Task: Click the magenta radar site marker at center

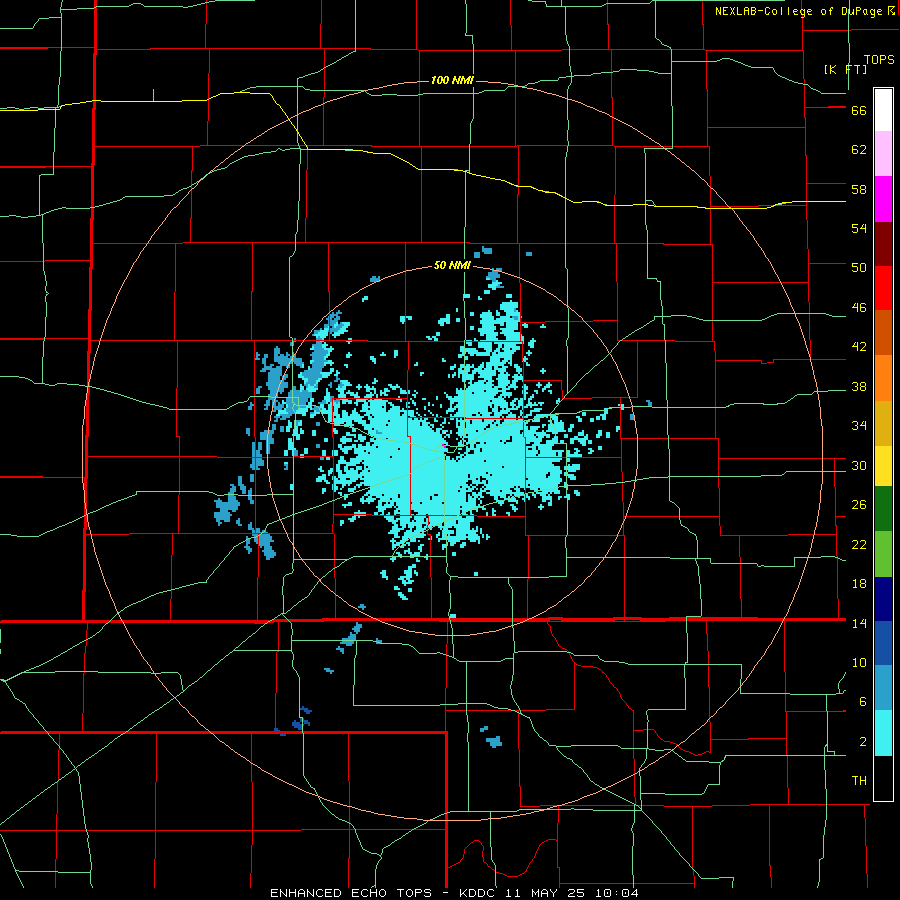Action: coord(444,445)
